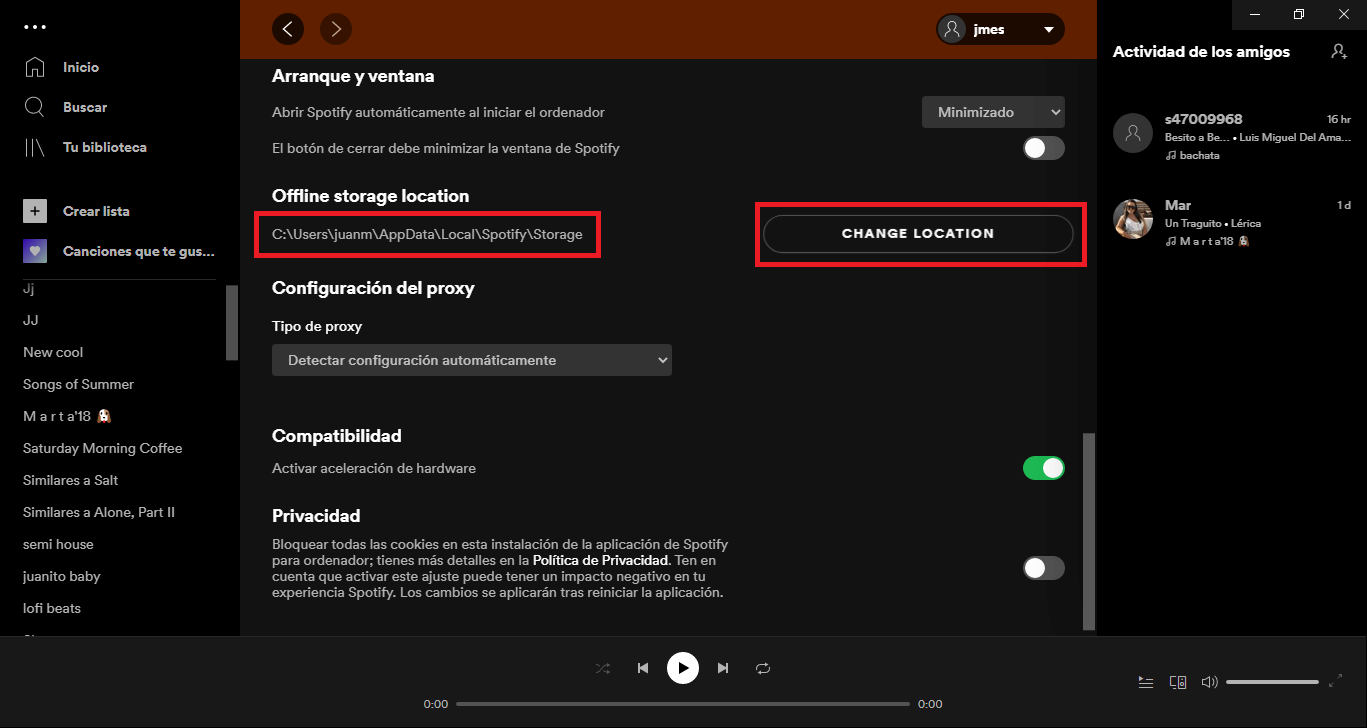
Task: Open the lofi beats playlist
Action: click(x=52, y=608)
